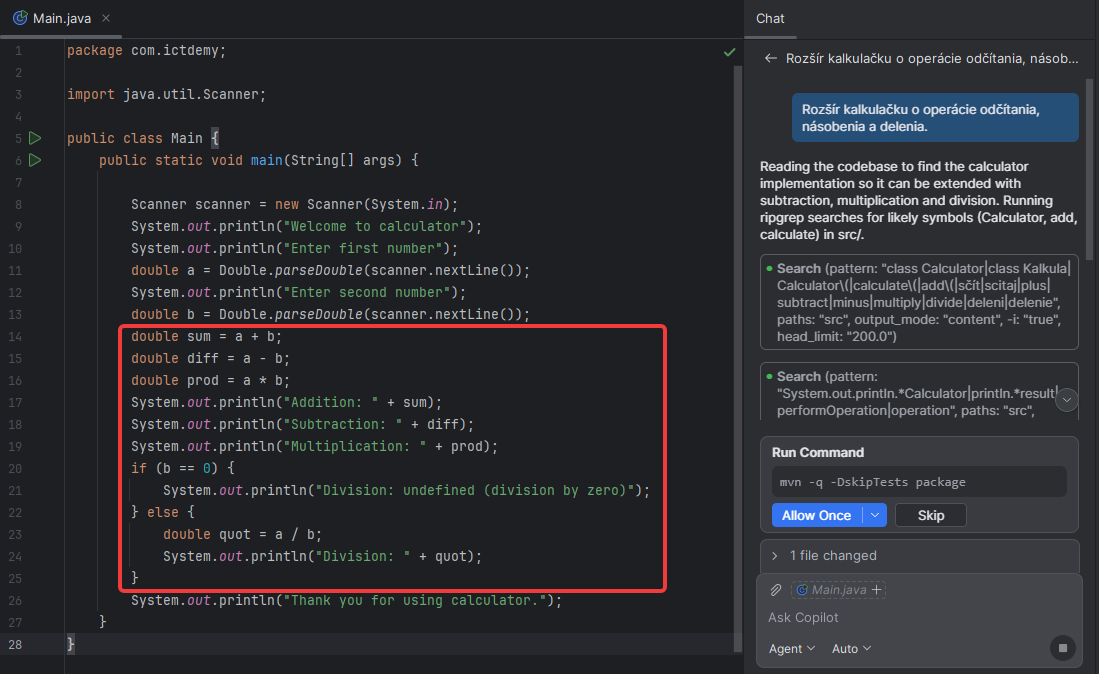This screenshot has width=1099, height=674.
Task: Click the "Enter second number" println line
Action: coord(298,292)
